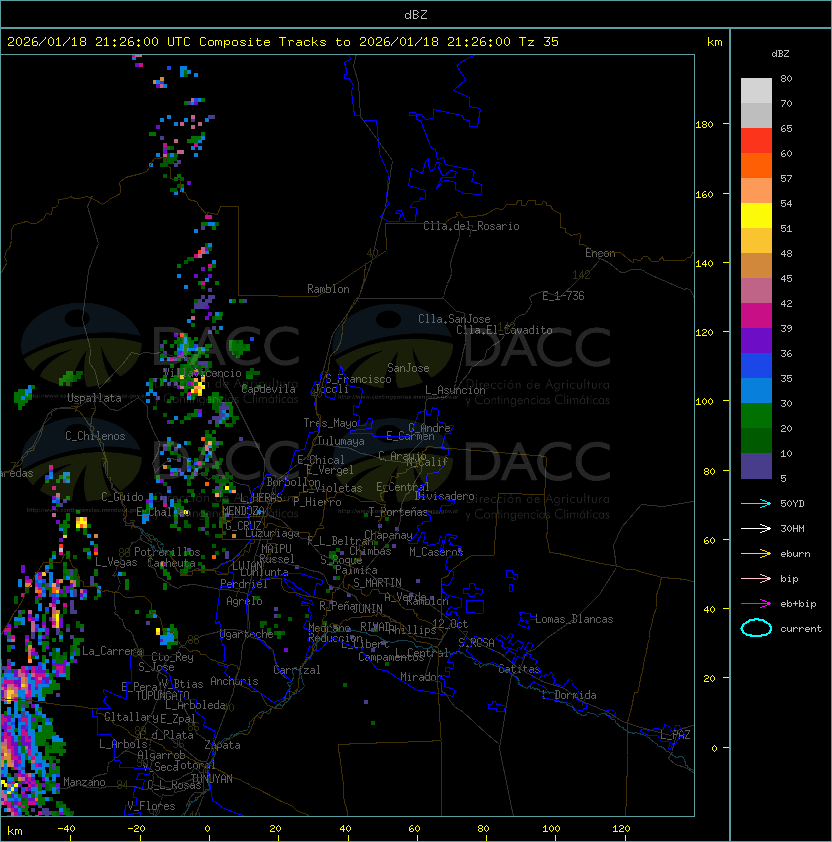The image size is (832, 842).
Task: Click the 'Anchoris' place label
Action: (x=234, y=681)
